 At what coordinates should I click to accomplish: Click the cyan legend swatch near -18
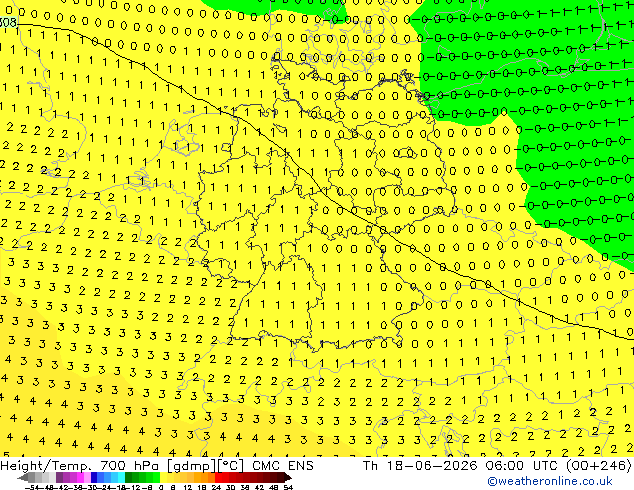(121, 477)
